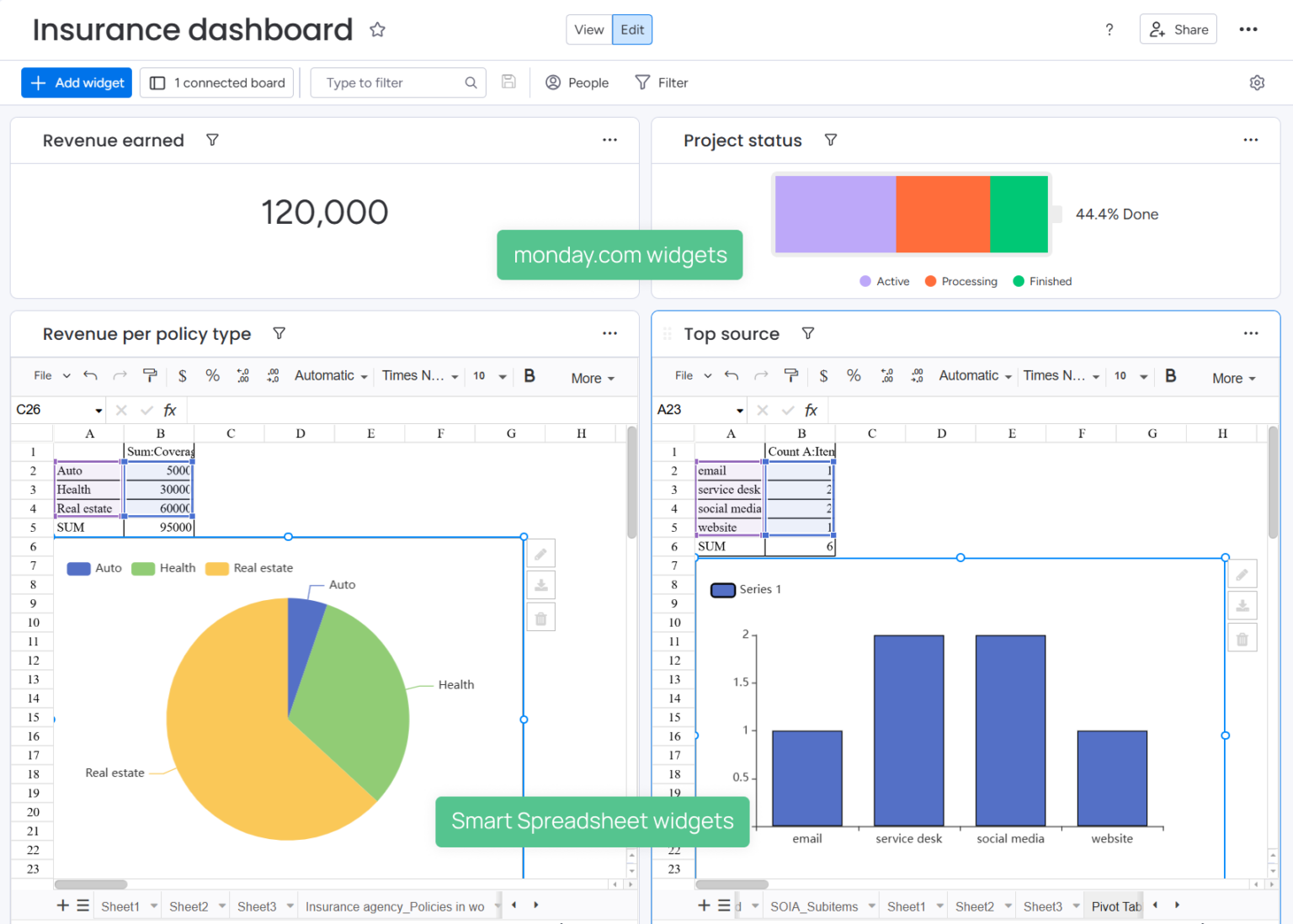Viewport: 1293px width, 924px height.
Task: Expand the More menu in the toolbar
Action: pyautogui.click(x=593, y=378)
